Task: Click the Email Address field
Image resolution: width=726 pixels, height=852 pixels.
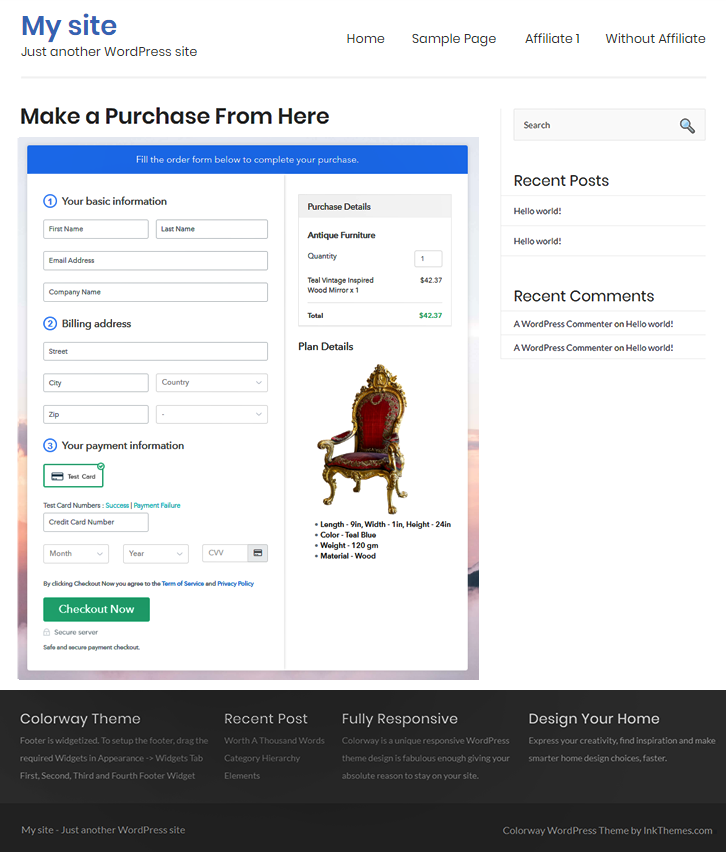Action: click(155, 260)
